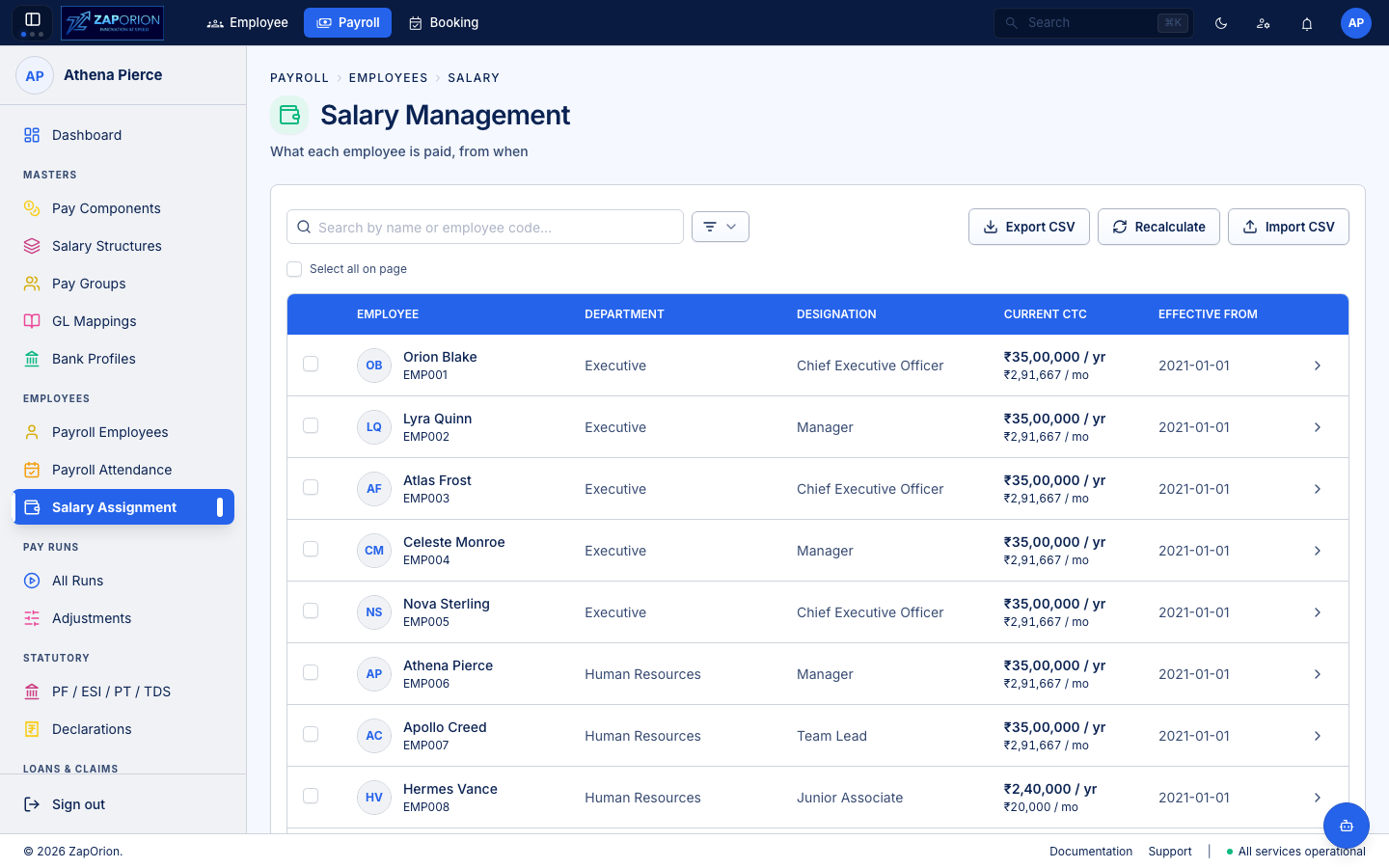Click EFFECTIVE FROM column header
The image size is (1389, 868).
1208,314
